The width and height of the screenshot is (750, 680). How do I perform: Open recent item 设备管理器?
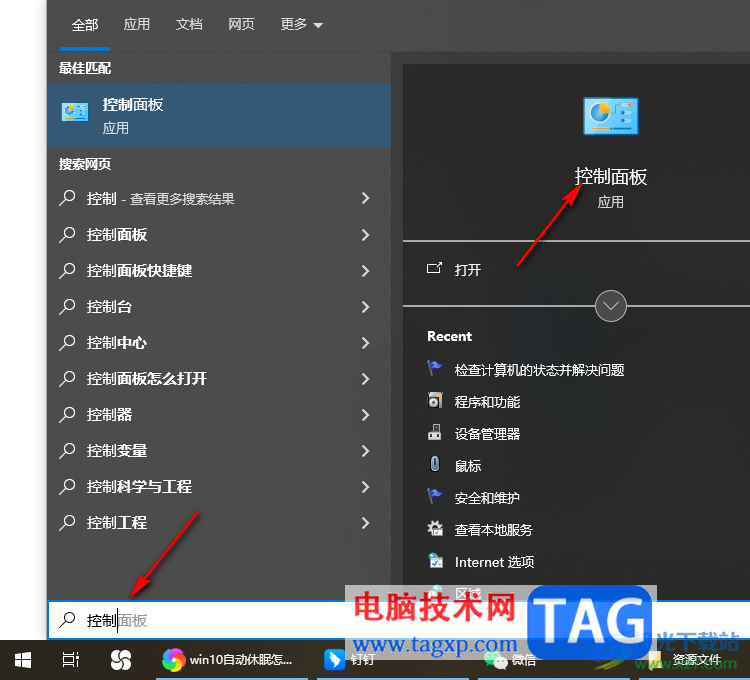click(x=487, y=434)
